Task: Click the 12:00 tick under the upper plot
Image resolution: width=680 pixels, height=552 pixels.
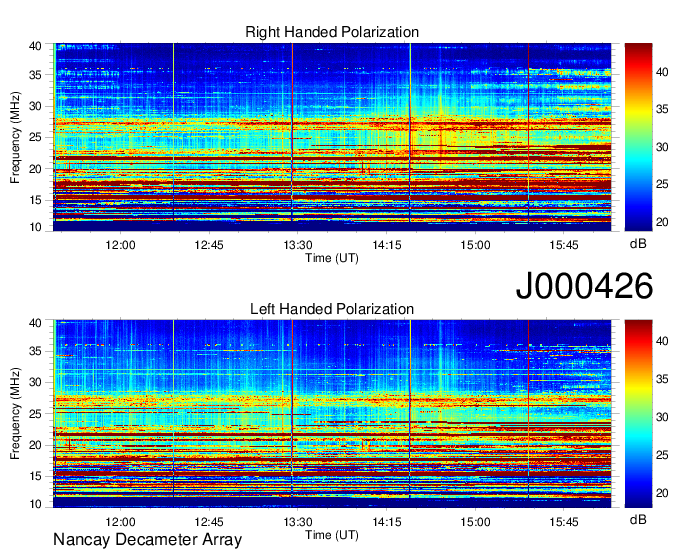Action: pos(120,245)
